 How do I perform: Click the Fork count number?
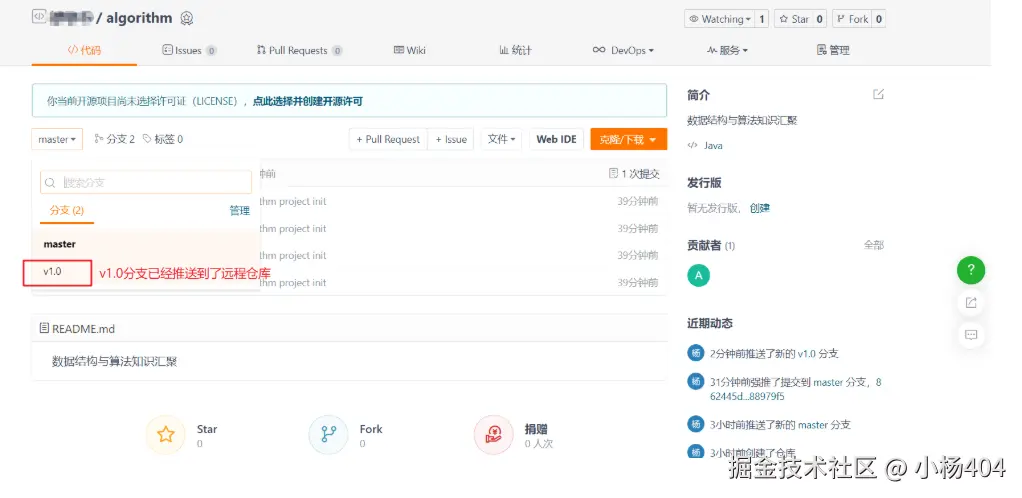coord(879,19)
